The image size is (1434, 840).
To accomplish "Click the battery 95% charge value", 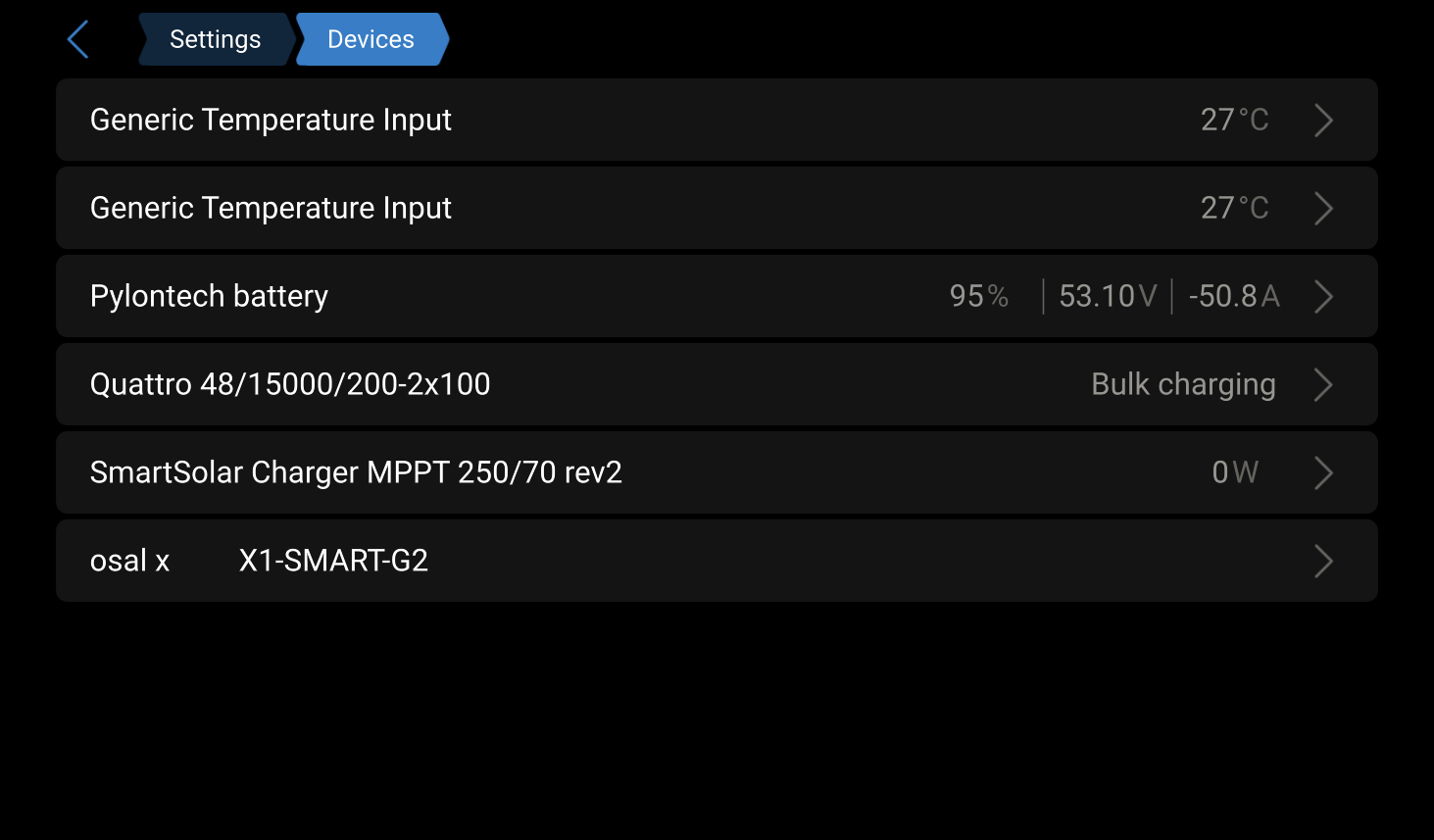I will (x=978, y=296).
